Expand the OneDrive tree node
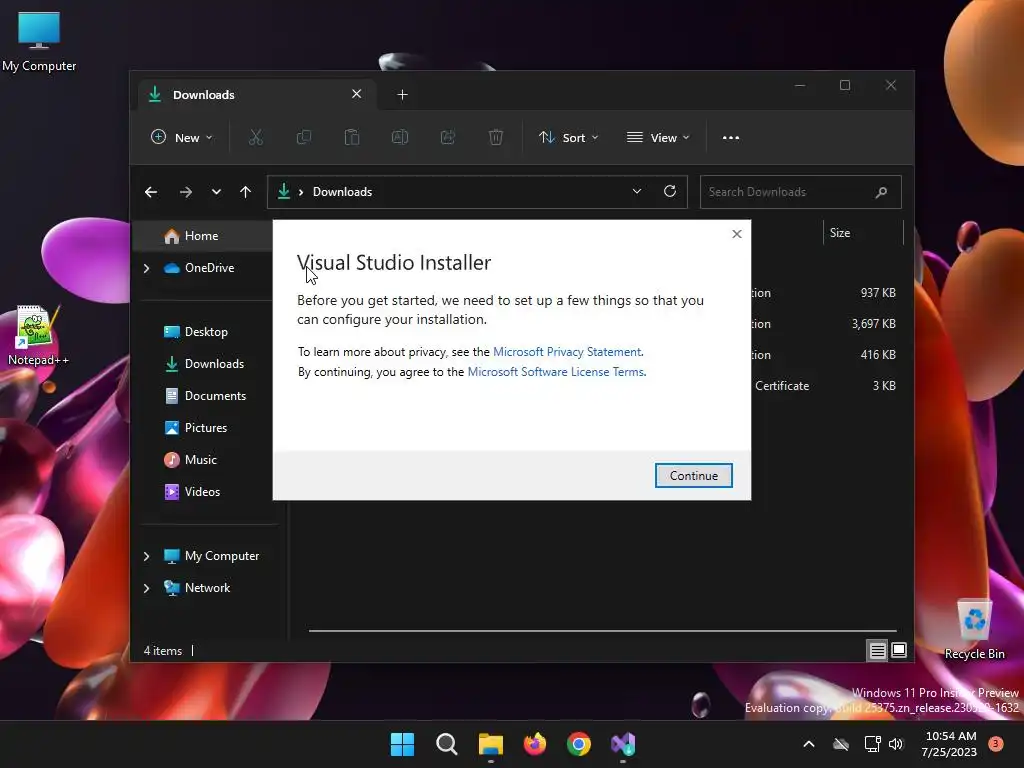Viewport: 1024px width, 768px height. pyautogui.click(x=146, y=268)
